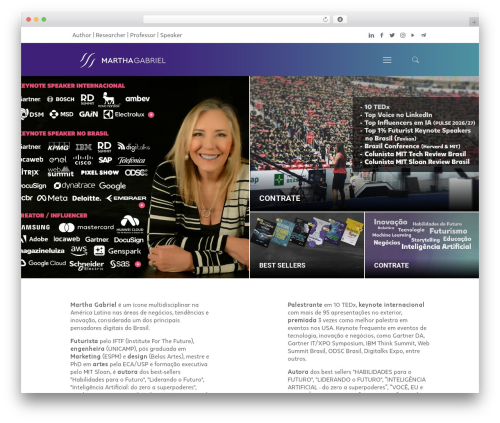Click 'Inteligência Artificial' in the word cloud
500x423 pixels.
[436, 247]
